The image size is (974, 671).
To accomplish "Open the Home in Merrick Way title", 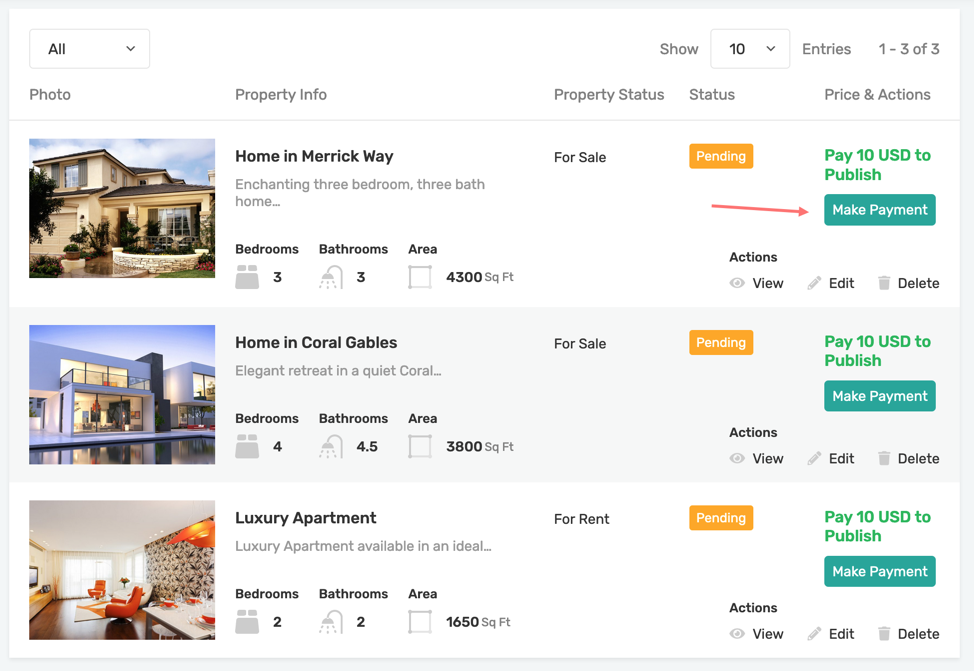I will [x=314, y=156].
